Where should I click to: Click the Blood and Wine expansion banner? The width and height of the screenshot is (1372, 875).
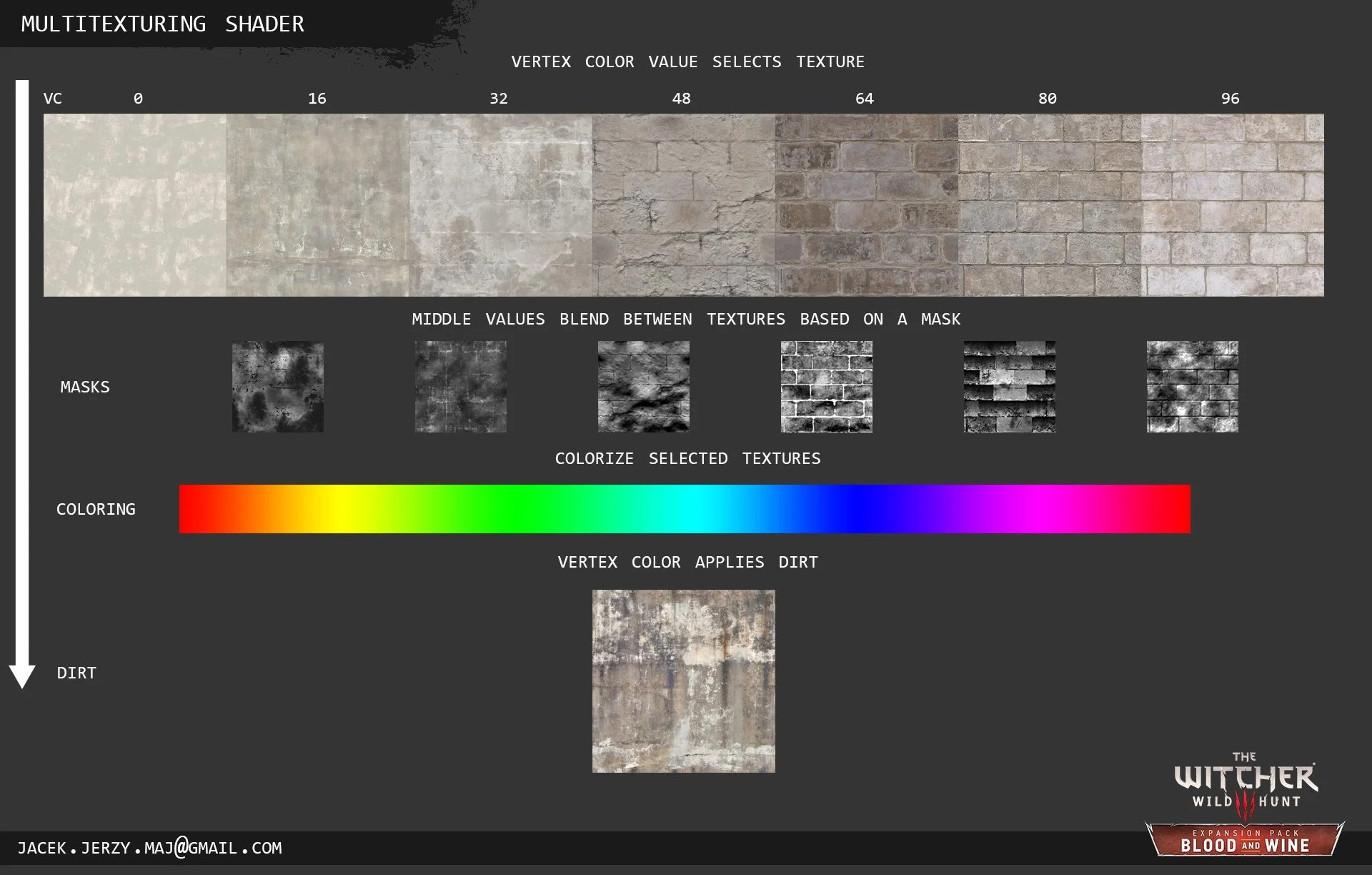[1245, 840]
